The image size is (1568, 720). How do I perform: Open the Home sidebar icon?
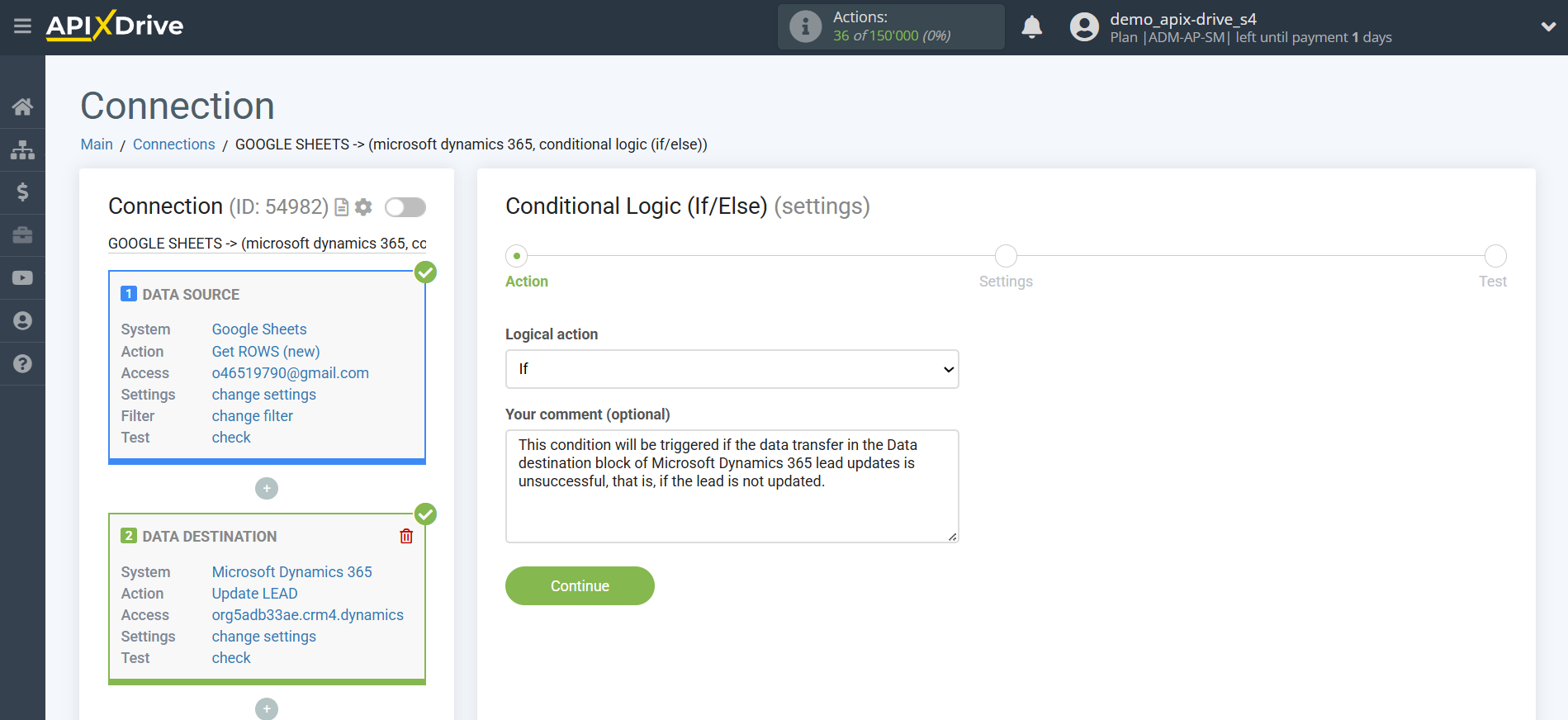click(22, 107)
